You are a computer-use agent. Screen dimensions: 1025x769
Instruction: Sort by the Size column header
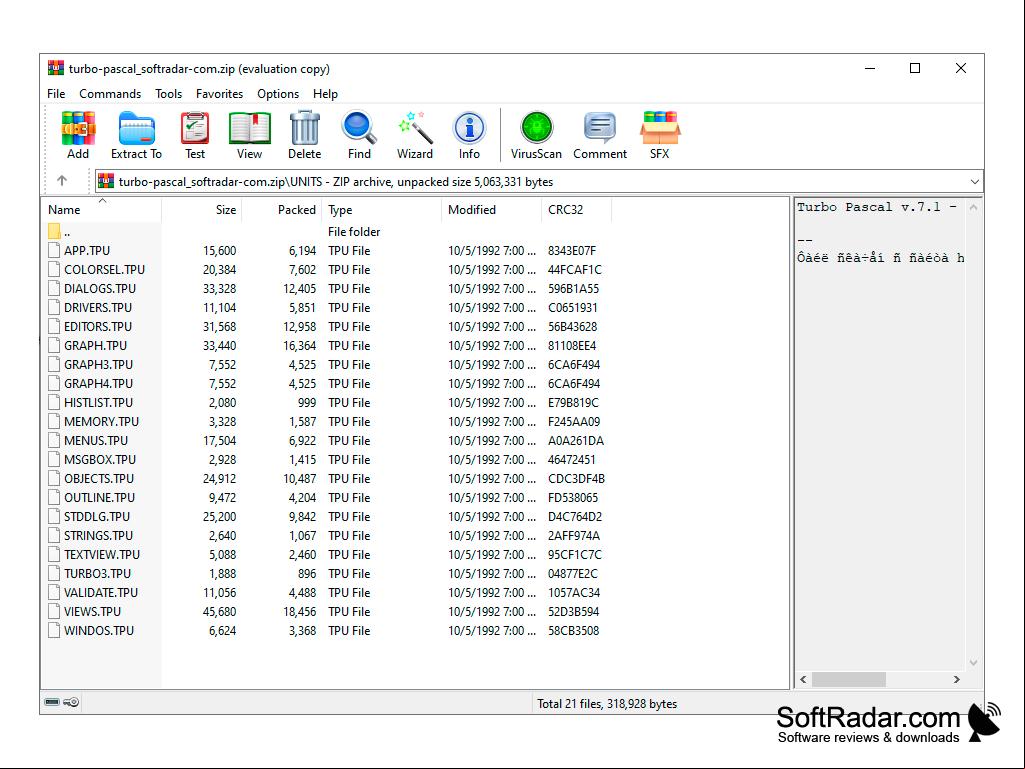[201, 209]
